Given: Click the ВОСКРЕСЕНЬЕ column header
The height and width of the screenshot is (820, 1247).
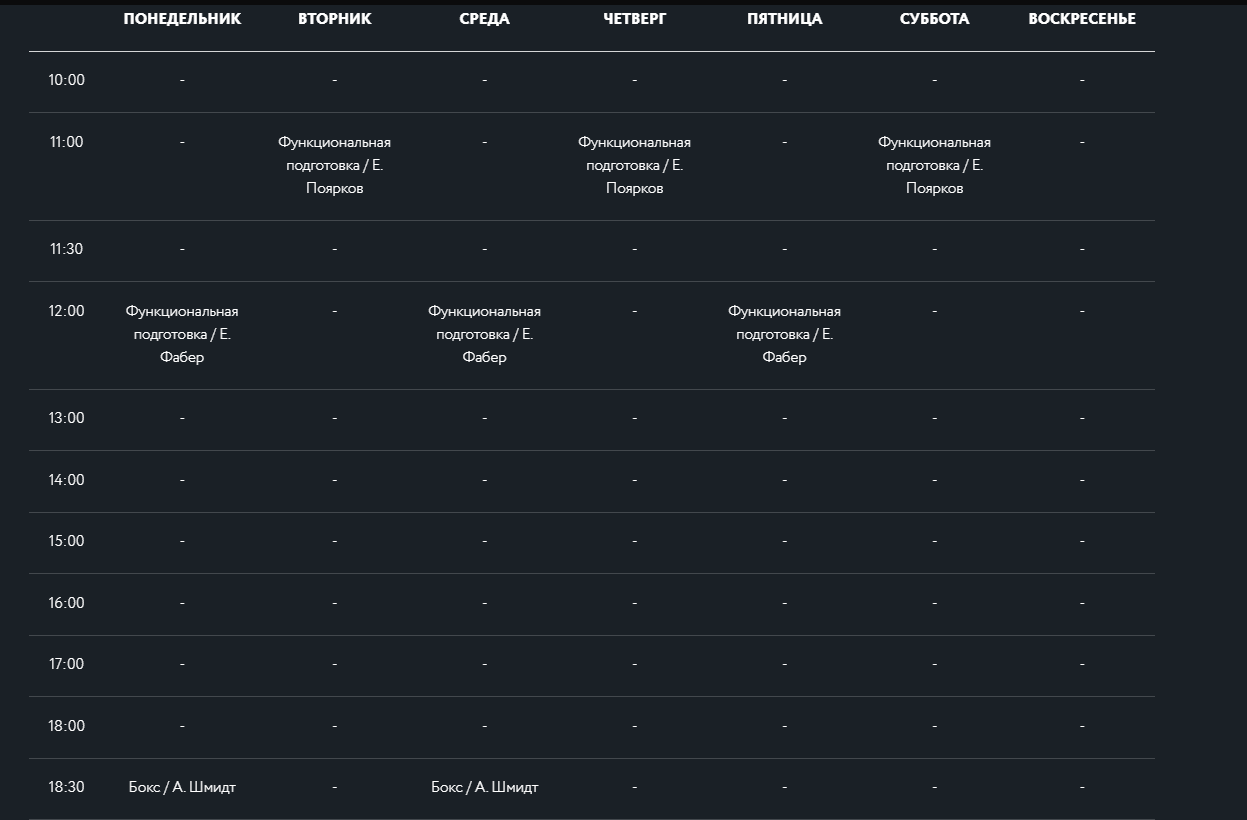Looking at the screenshot, I should coord(1082,19).
